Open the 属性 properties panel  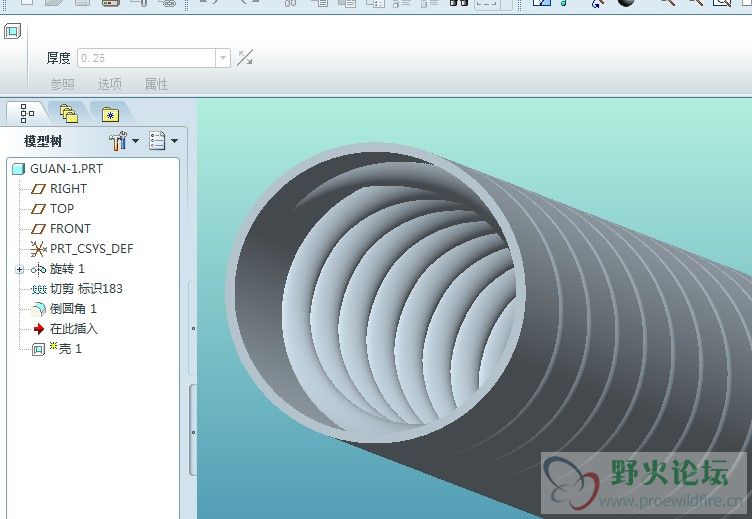(156, 84)
